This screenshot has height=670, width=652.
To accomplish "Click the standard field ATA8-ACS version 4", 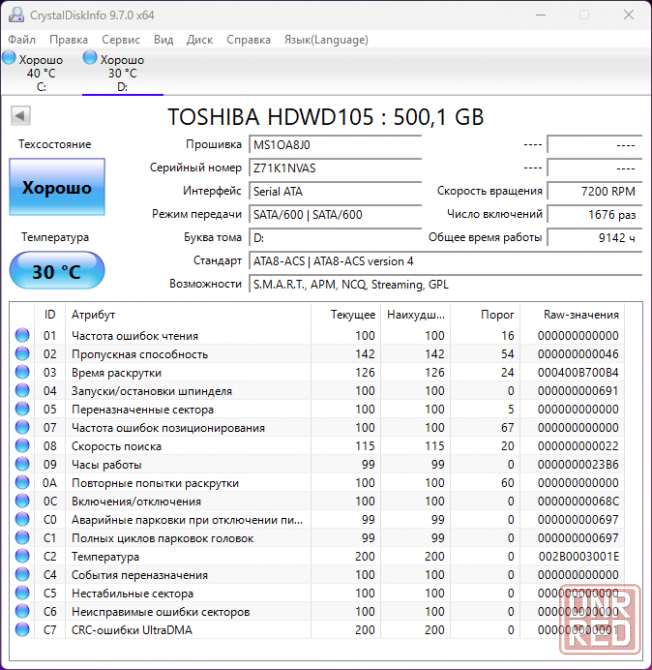I will [445, 261].
